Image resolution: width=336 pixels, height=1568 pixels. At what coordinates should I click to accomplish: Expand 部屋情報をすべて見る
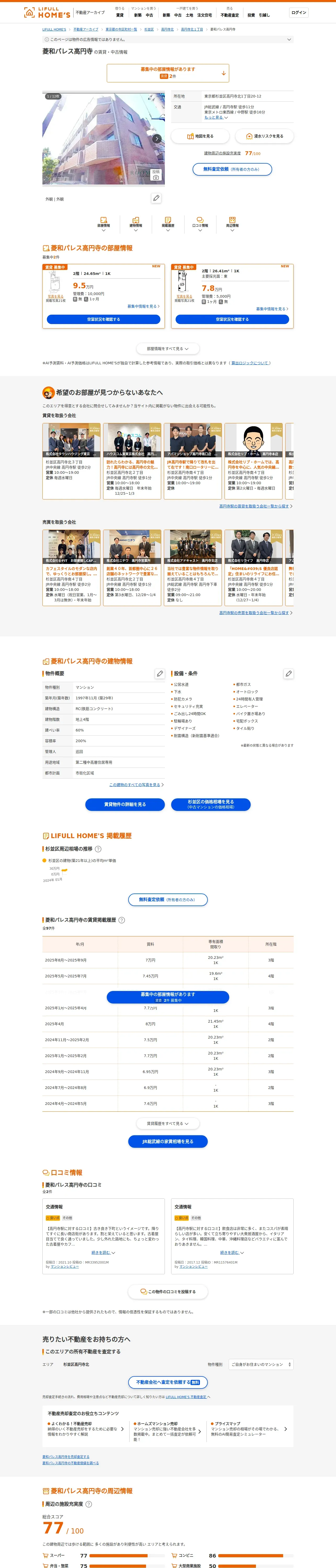[168, 349]
